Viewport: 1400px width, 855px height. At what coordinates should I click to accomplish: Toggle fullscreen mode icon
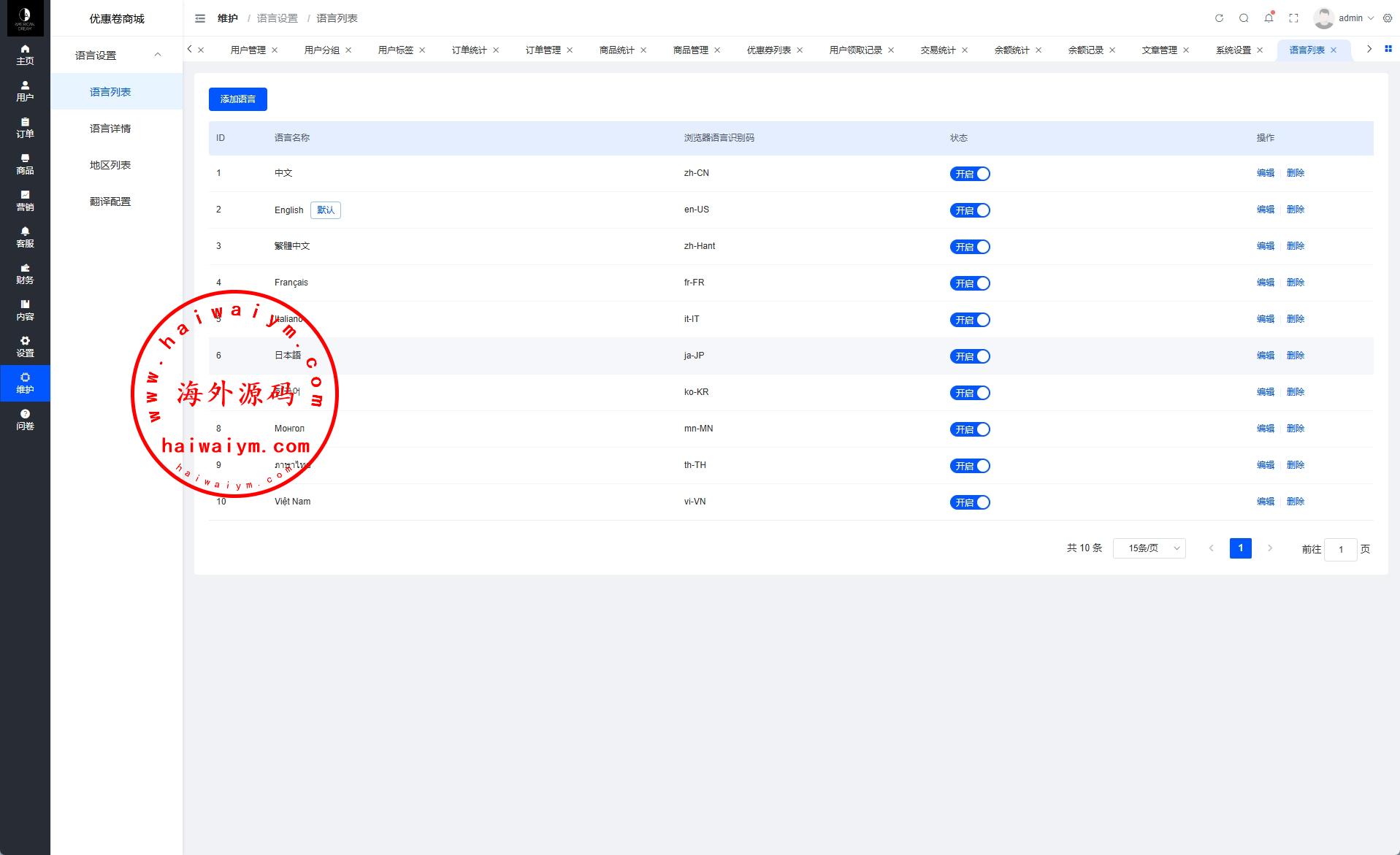coord(1293,18)
